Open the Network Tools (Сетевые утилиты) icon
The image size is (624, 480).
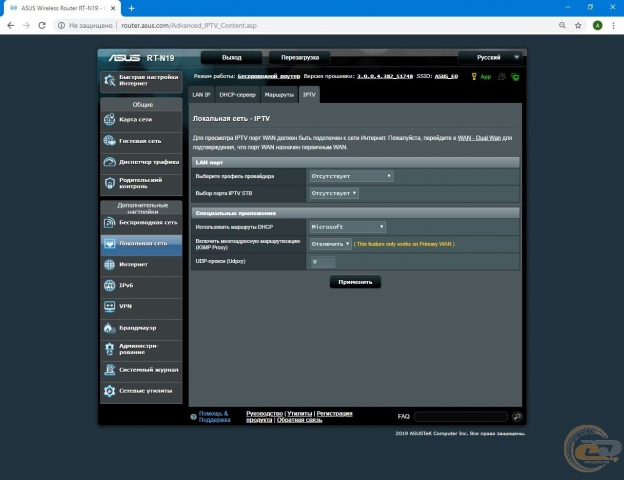pyautogui.click(x=109, y=391)
